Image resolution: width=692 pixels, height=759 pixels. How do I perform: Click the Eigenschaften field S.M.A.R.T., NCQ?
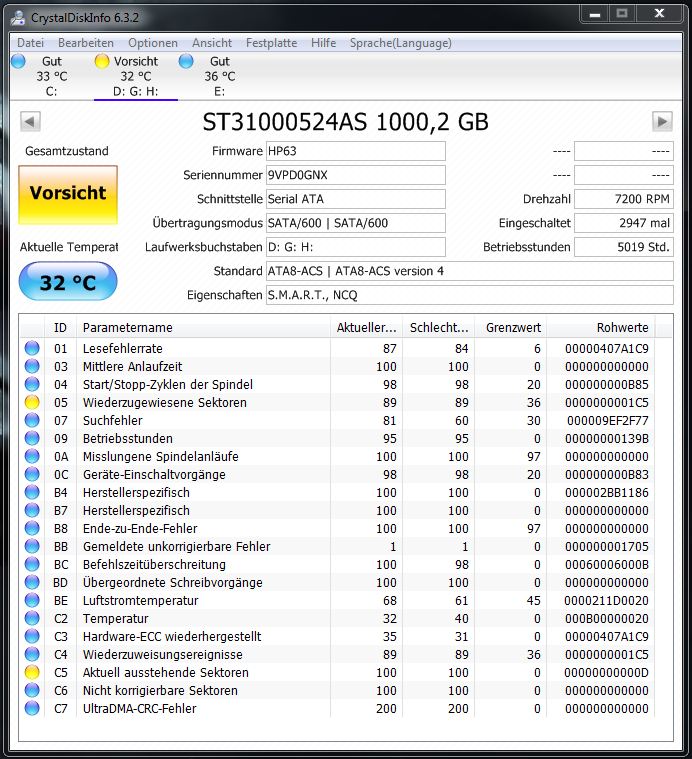[x=469, y=295]
